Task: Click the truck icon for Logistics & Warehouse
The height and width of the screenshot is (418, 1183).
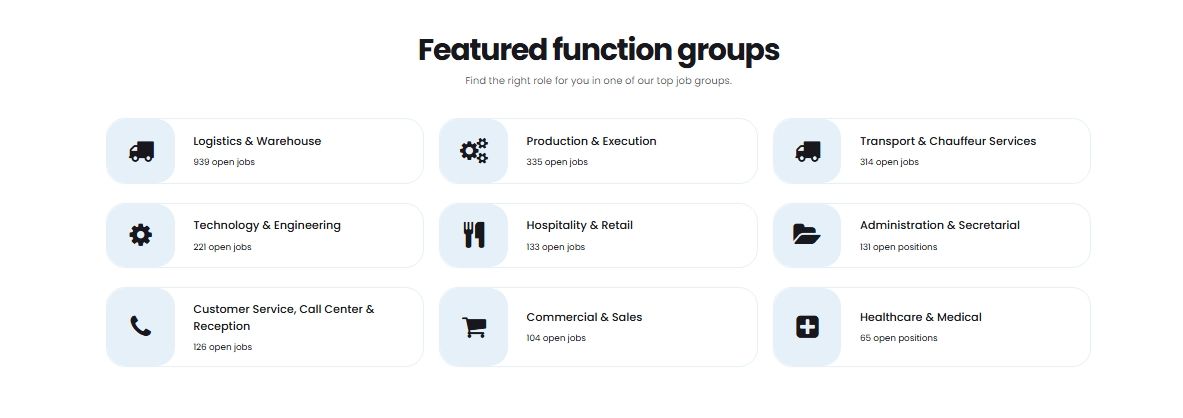Action: [141, 151]
